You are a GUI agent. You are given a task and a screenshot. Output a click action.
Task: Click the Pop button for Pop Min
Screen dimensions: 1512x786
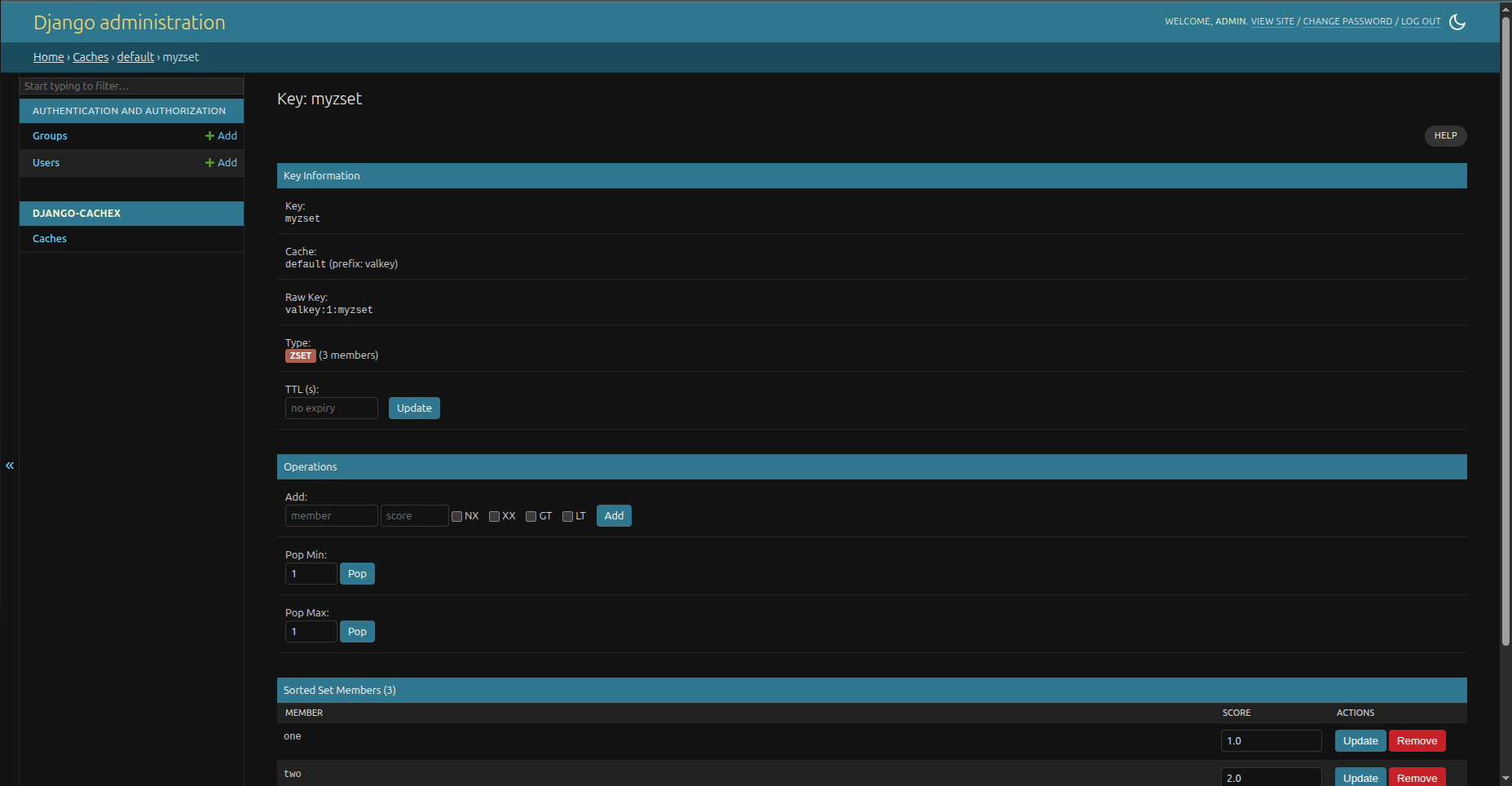coord(357,574)
